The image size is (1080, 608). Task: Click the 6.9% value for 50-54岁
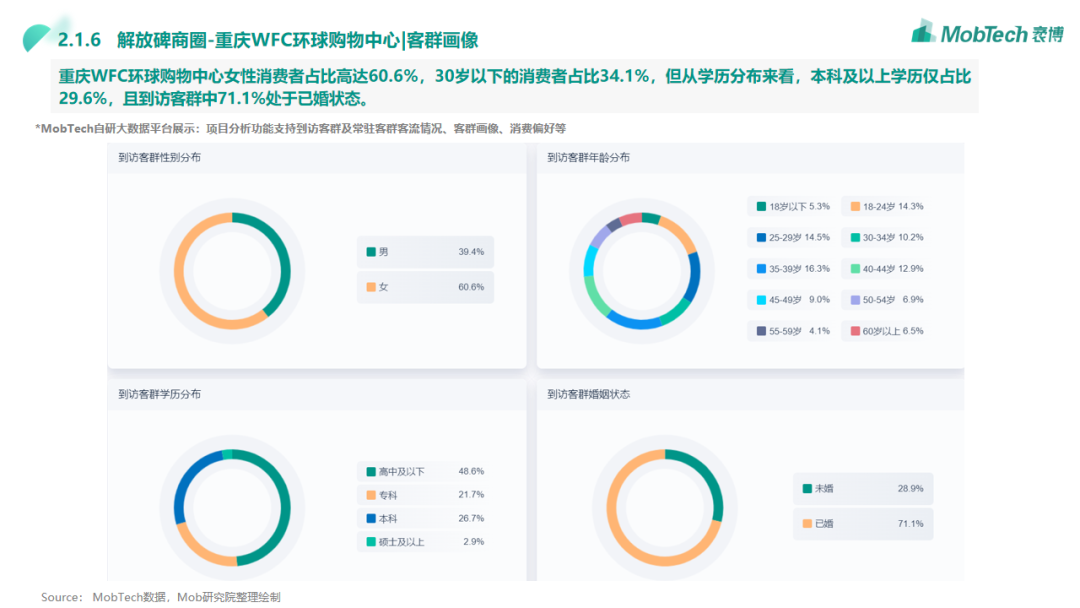(913, 300)
